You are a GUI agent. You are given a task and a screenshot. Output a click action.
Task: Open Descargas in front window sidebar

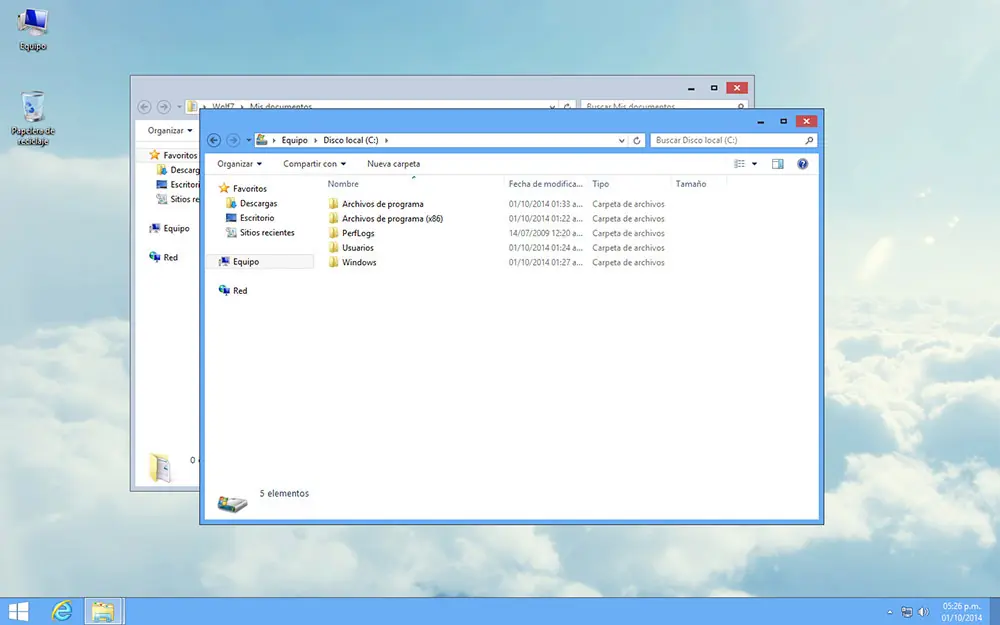pos(252,203)
